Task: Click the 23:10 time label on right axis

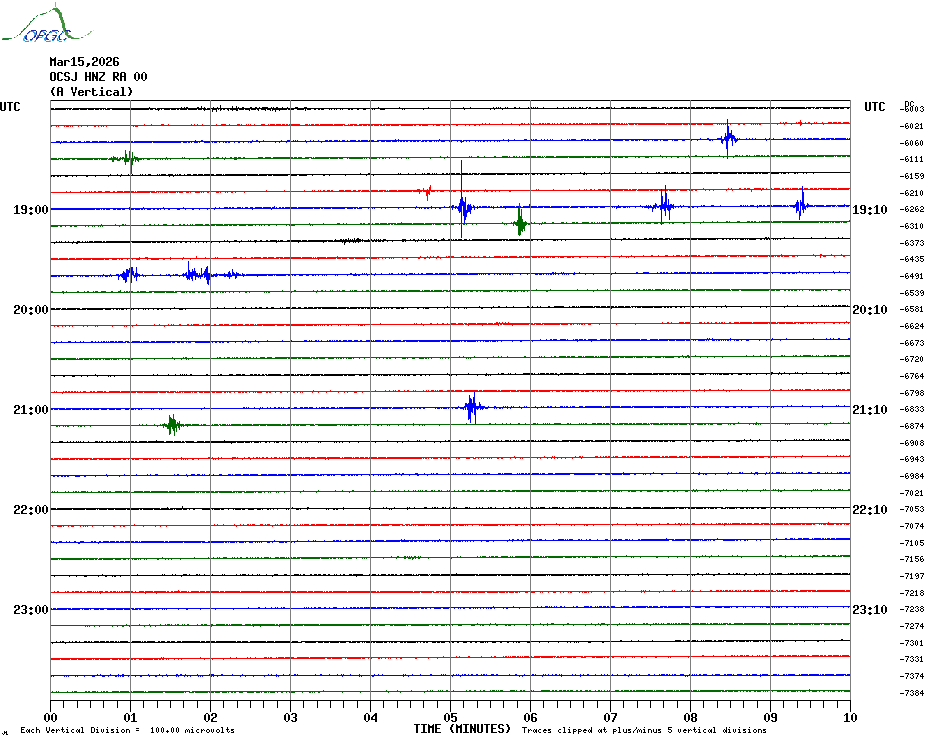Action: [x=869, y=610]
